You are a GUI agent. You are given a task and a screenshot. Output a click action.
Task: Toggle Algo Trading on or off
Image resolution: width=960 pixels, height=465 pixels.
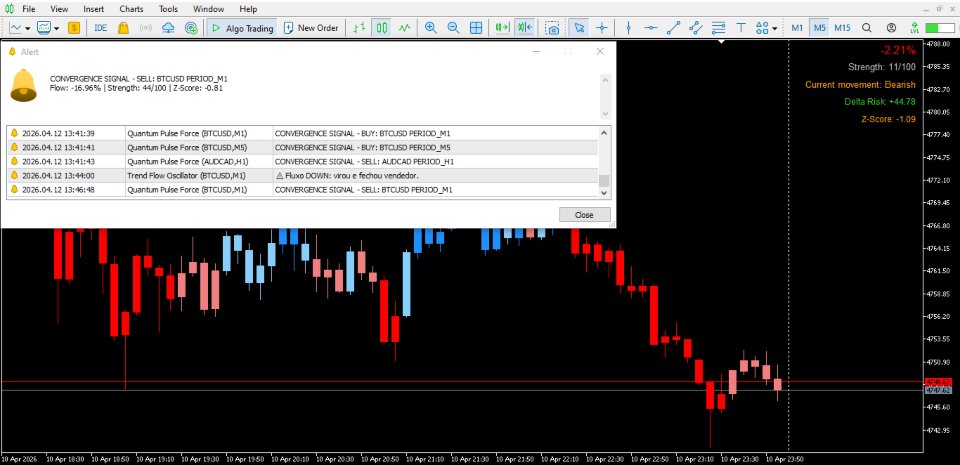(x=241, y=28)
